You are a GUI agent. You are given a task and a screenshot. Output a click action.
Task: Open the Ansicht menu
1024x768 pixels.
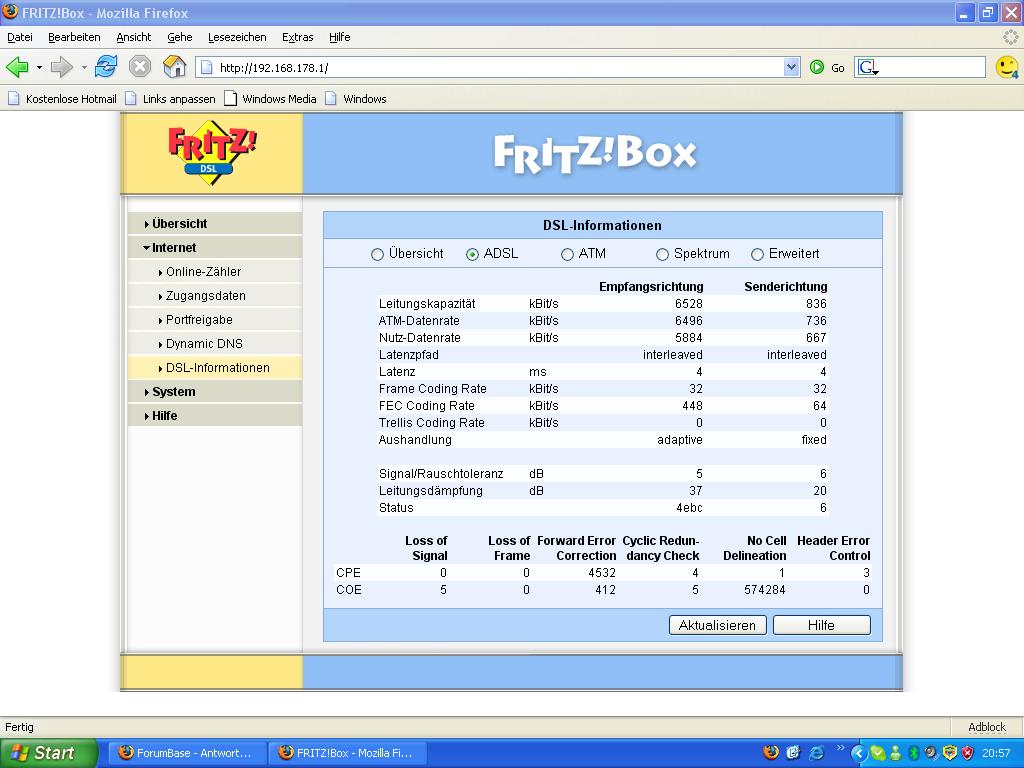click(133, 37)
